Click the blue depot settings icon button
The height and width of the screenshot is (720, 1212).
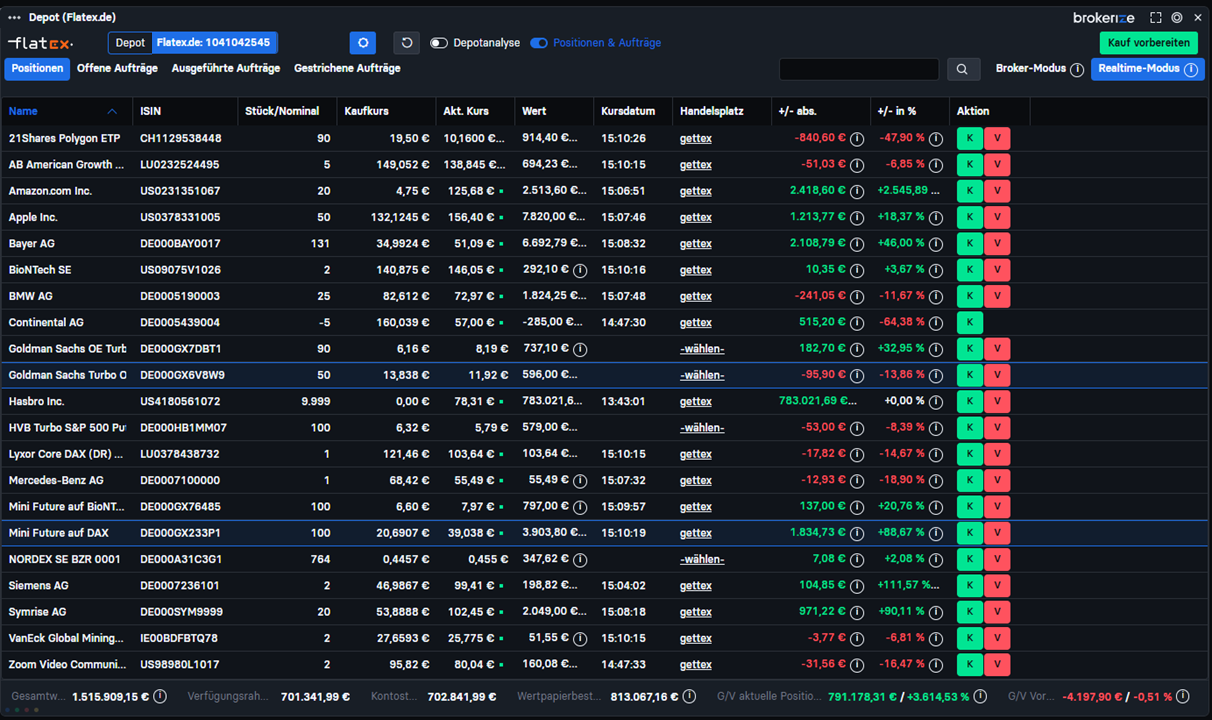pyautogui.click(x=363, y=43)
